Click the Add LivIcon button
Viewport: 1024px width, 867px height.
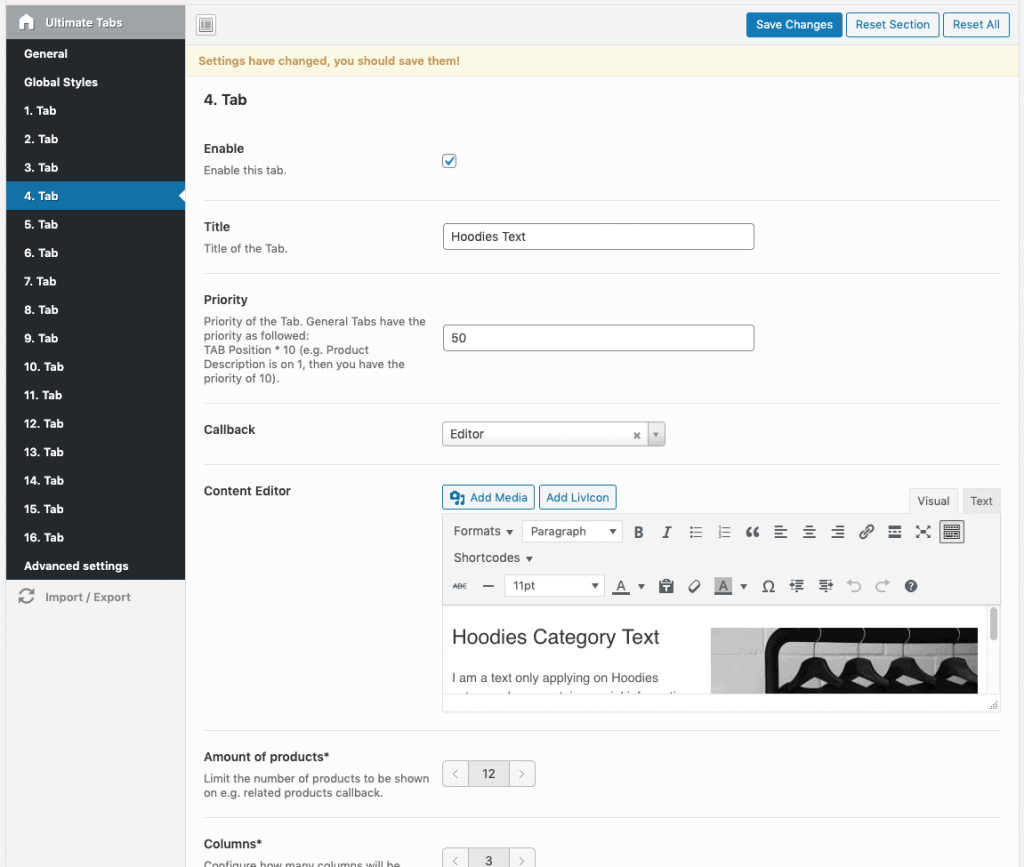(x=577, y=497)
